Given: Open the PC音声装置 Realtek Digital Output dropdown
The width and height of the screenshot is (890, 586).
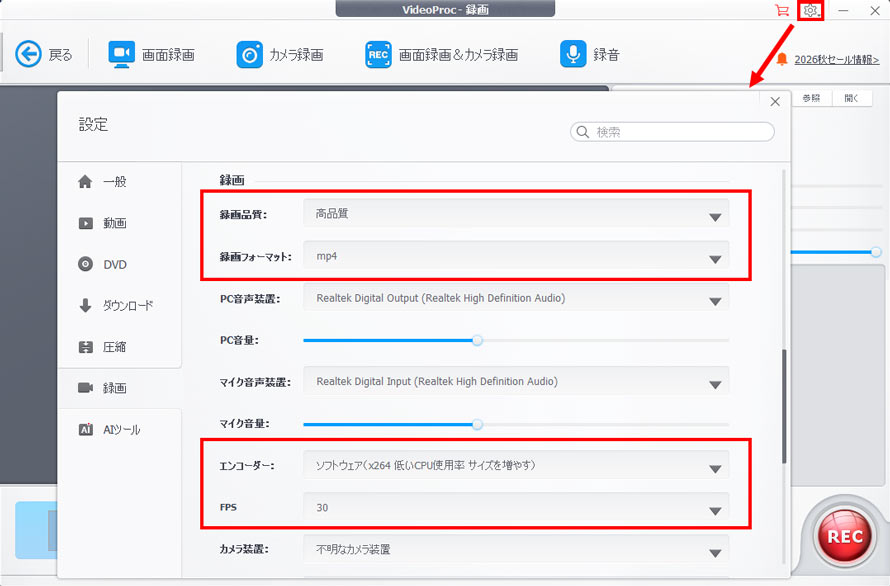Looking at the screenshot, I should tap(516, 298).
